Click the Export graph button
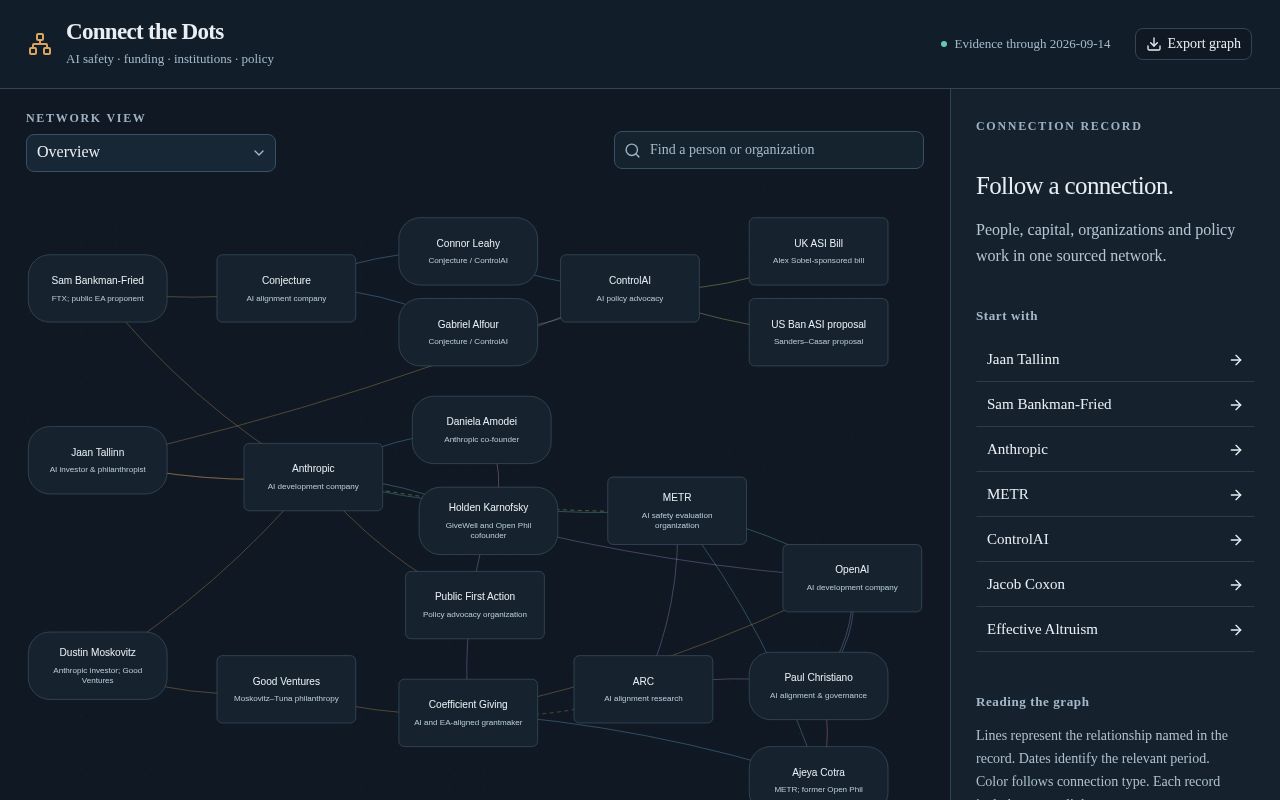Image resolution: width=1280 pixels, height=800 pixels. pyautogui.click(x=1193, y=44)
